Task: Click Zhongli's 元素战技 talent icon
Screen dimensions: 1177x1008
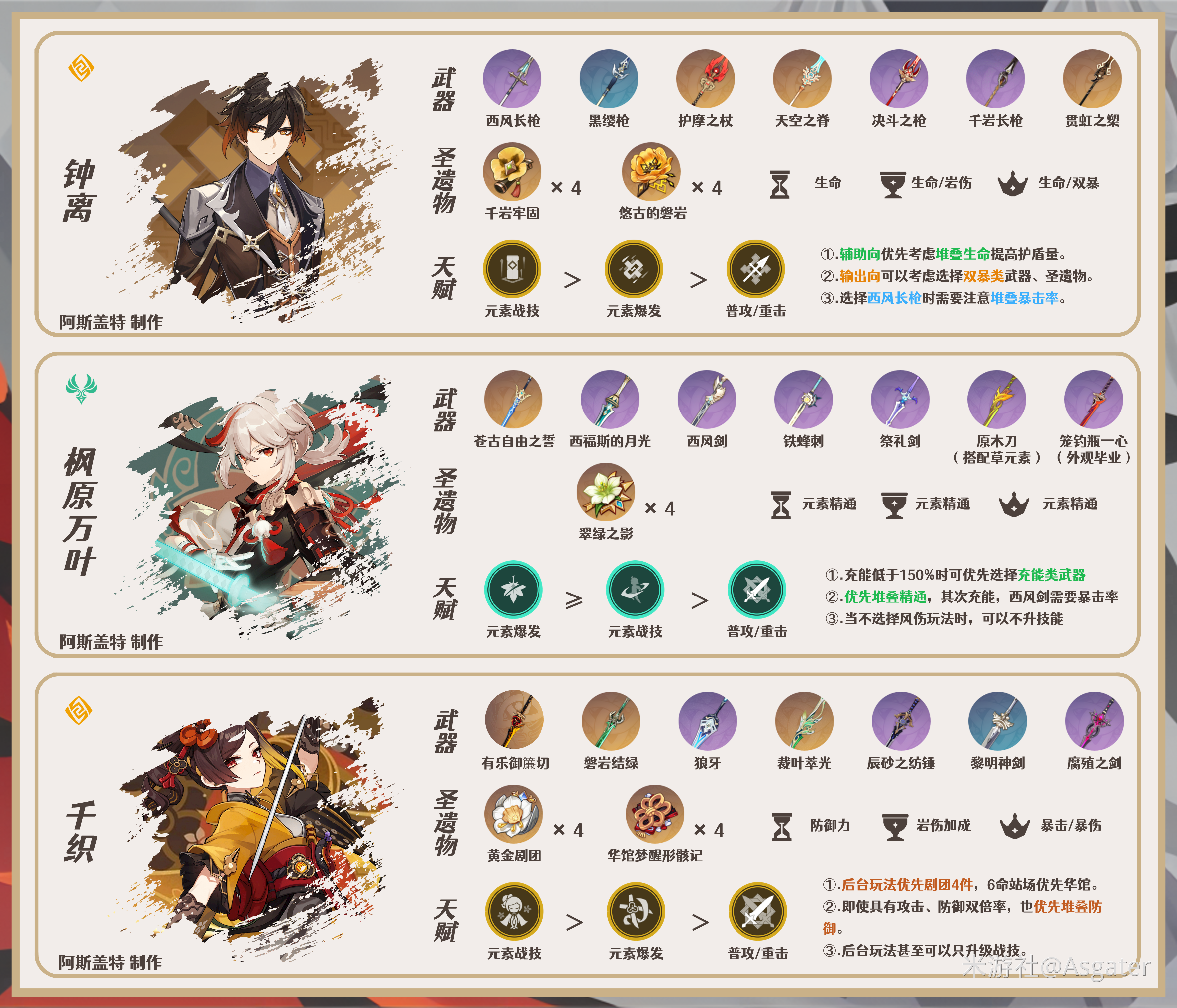Action: click(x=512, y=269)
